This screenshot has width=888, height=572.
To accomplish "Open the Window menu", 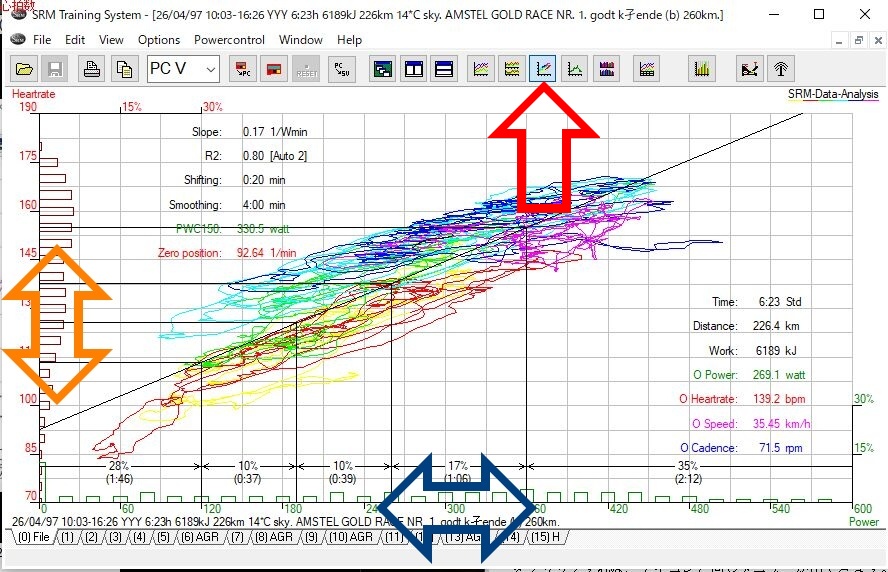I will coord(300,40).
